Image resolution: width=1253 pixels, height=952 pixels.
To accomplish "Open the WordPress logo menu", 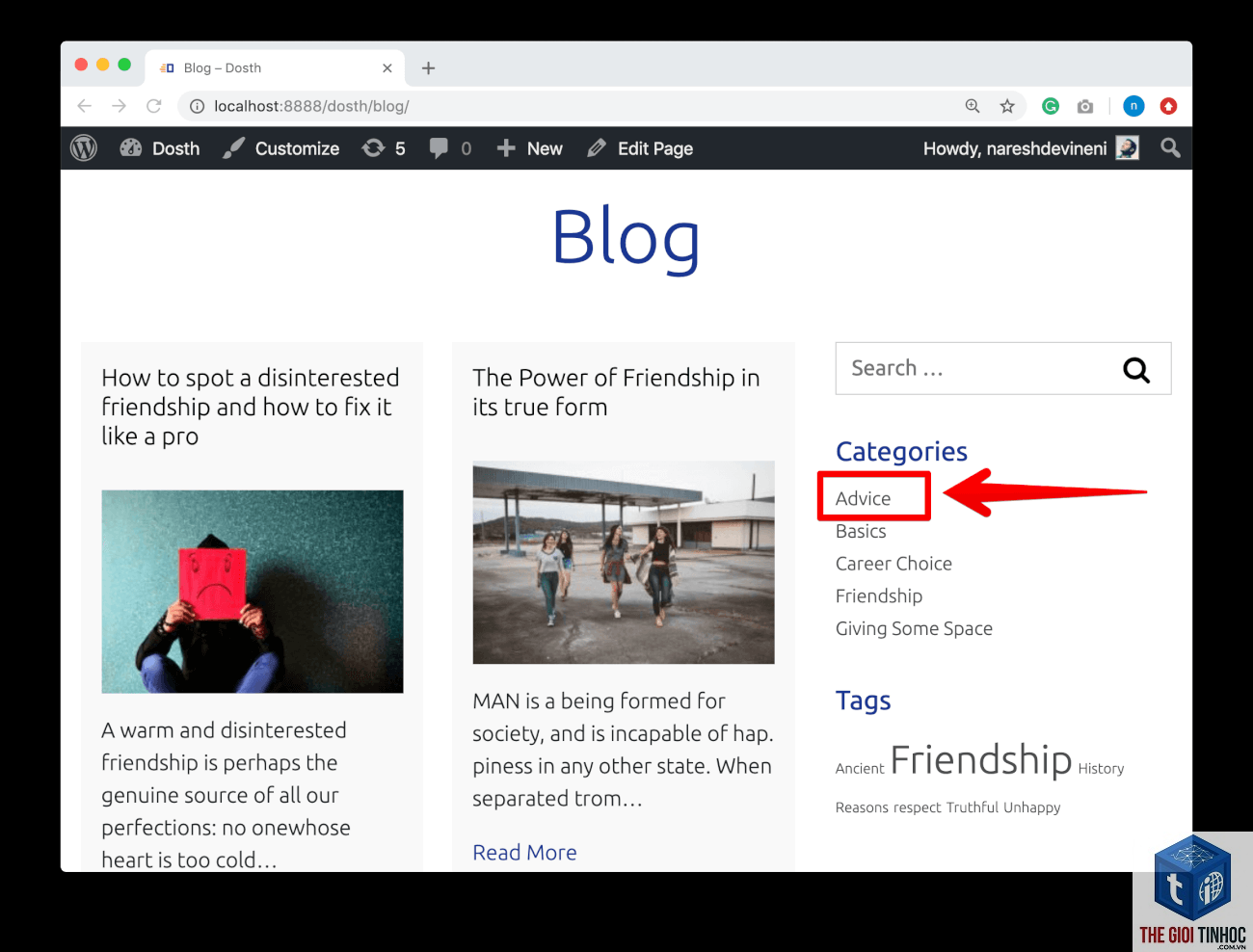I will click(x=84, y=148).
